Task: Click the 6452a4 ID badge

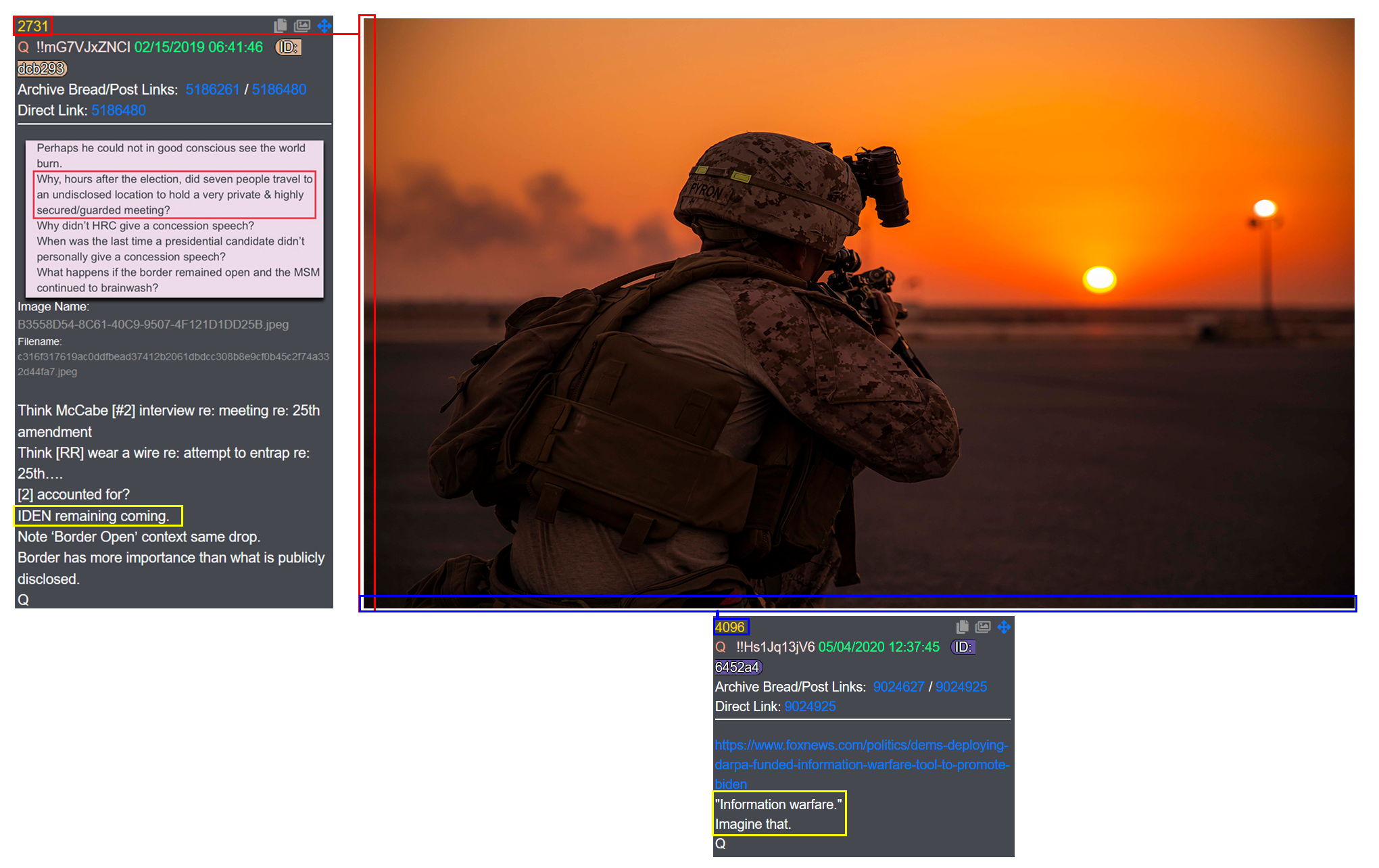Action: (737, 667)
